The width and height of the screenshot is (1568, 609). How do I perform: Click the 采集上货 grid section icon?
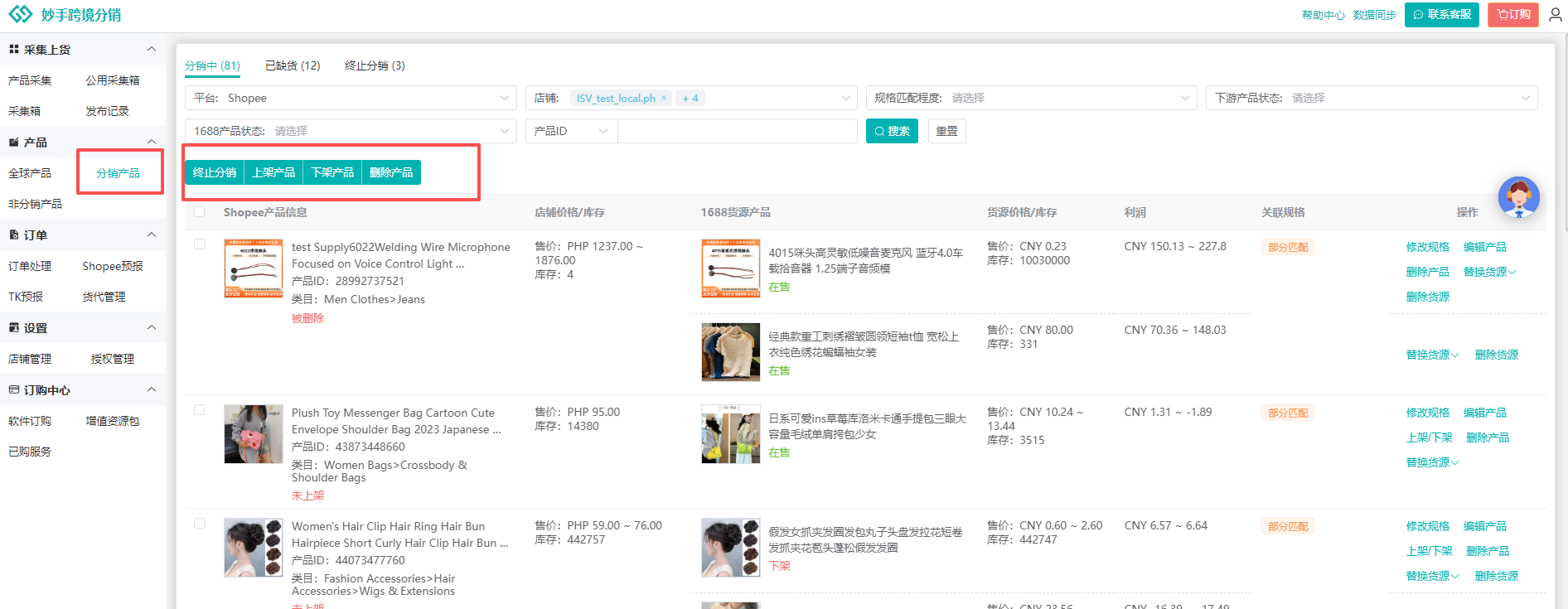click(14, 50)
